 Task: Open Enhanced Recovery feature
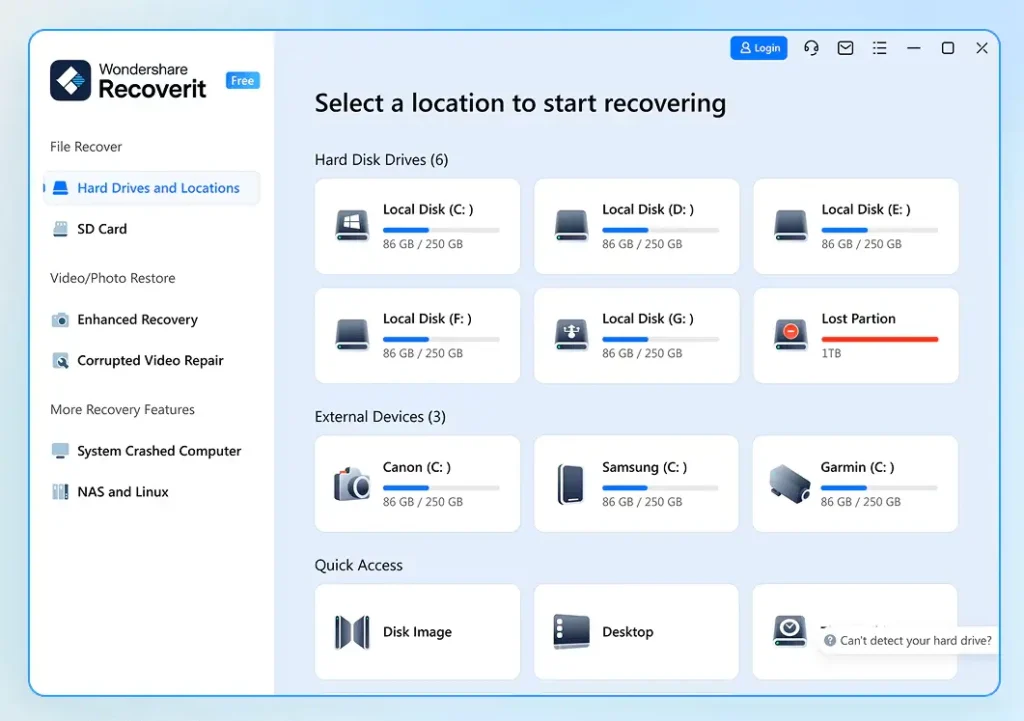(137, 319)
